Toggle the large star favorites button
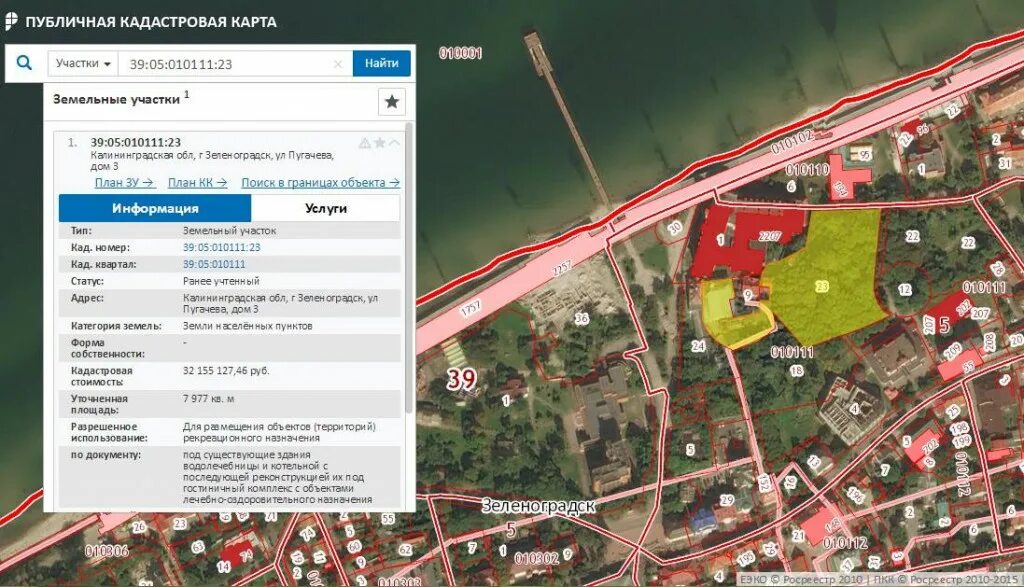The image size is (1024, 587). coord(392,101)
